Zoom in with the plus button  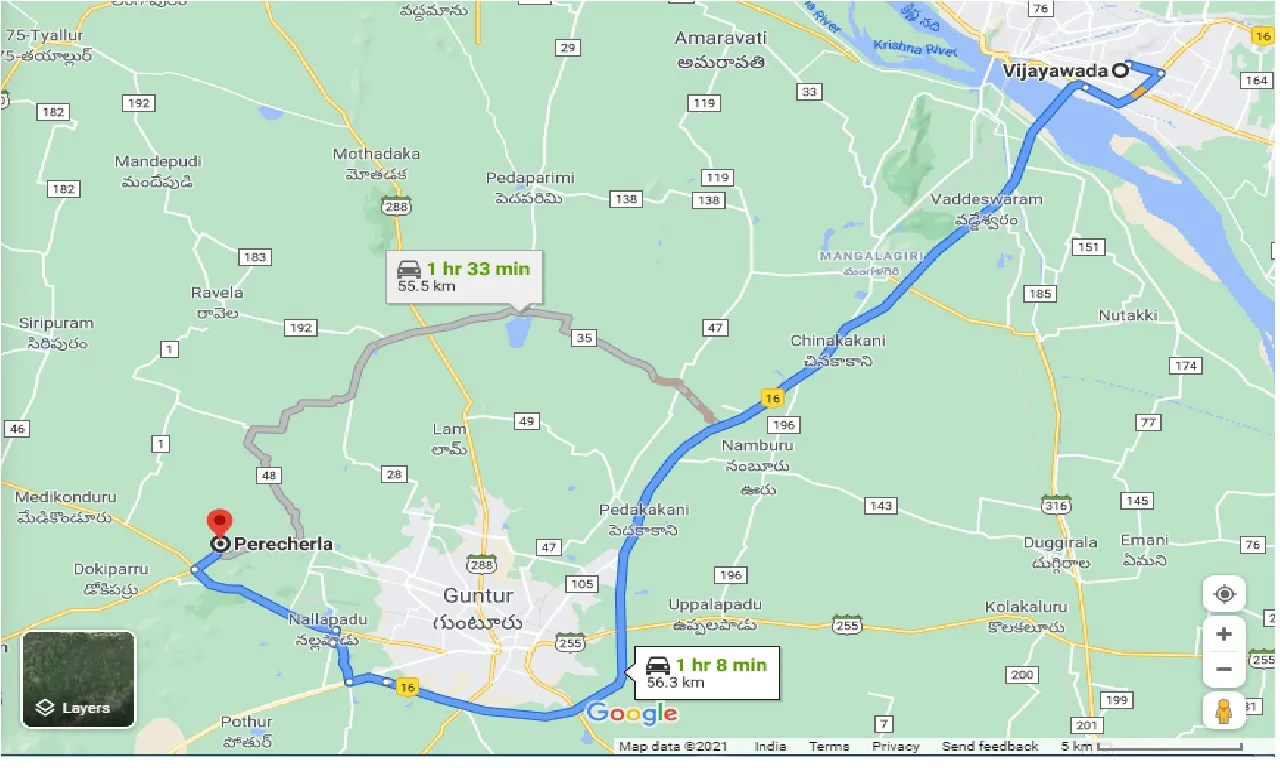click(1224, 634)
